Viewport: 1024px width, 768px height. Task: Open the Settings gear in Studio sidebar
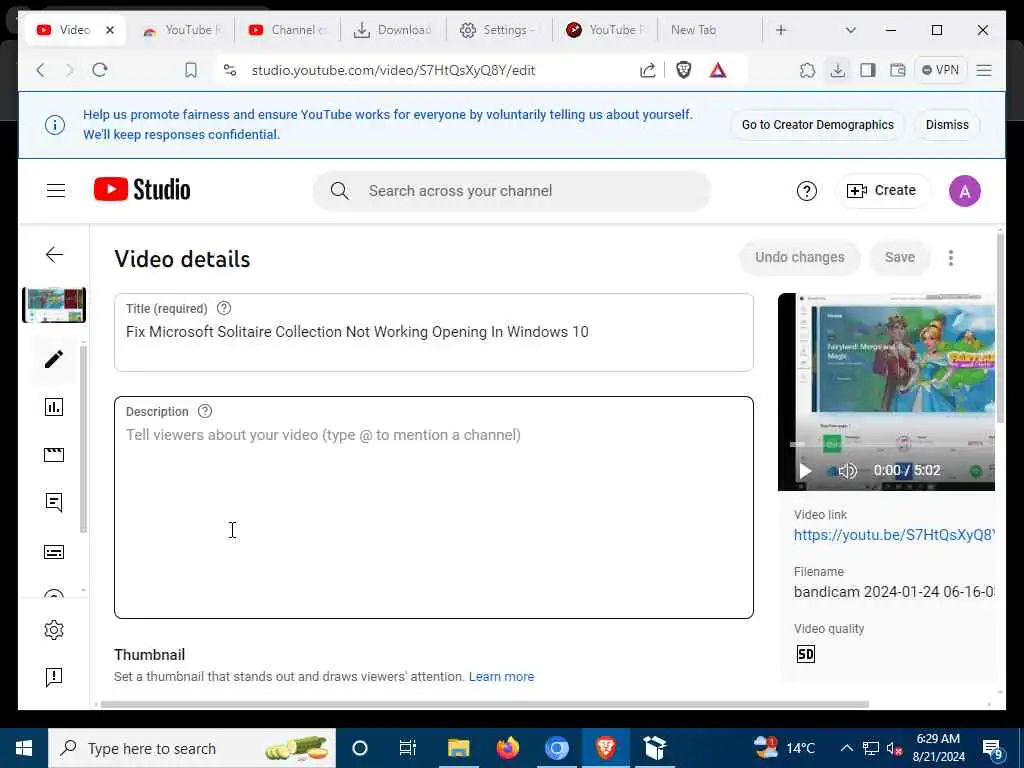click(x=54, y=630)
